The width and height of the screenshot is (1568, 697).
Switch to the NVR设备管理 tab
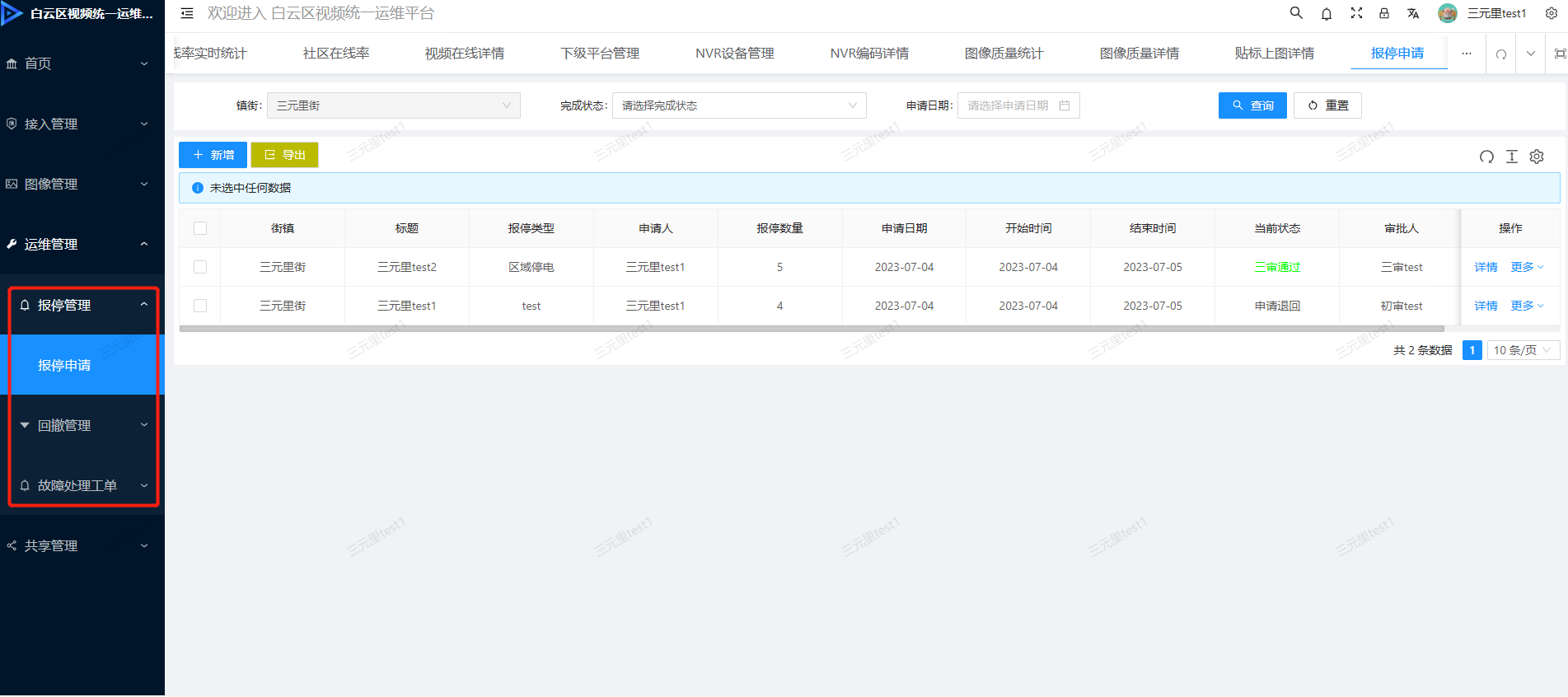click(735, 54)
